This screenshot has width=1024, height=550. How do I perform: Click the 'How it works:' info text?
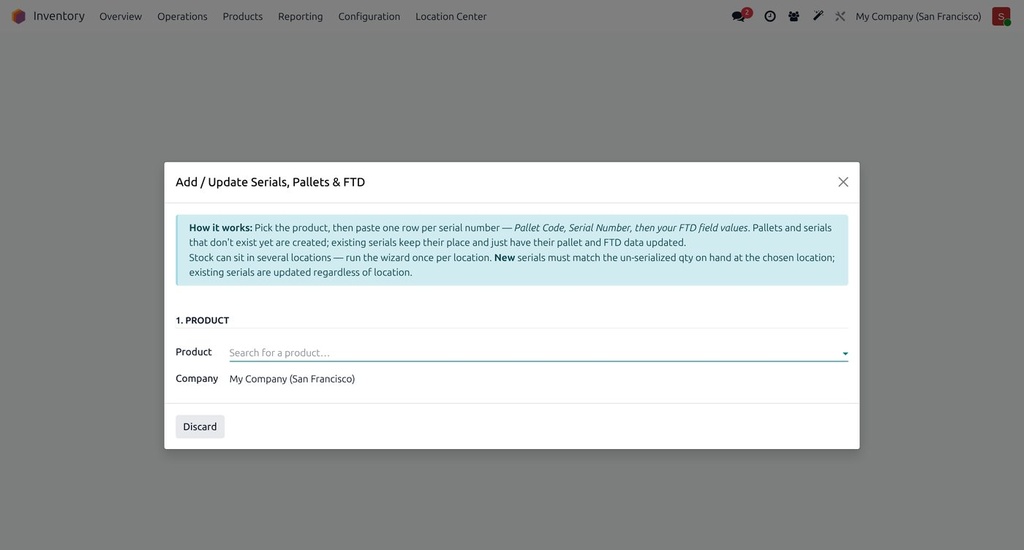click(220, 228)
